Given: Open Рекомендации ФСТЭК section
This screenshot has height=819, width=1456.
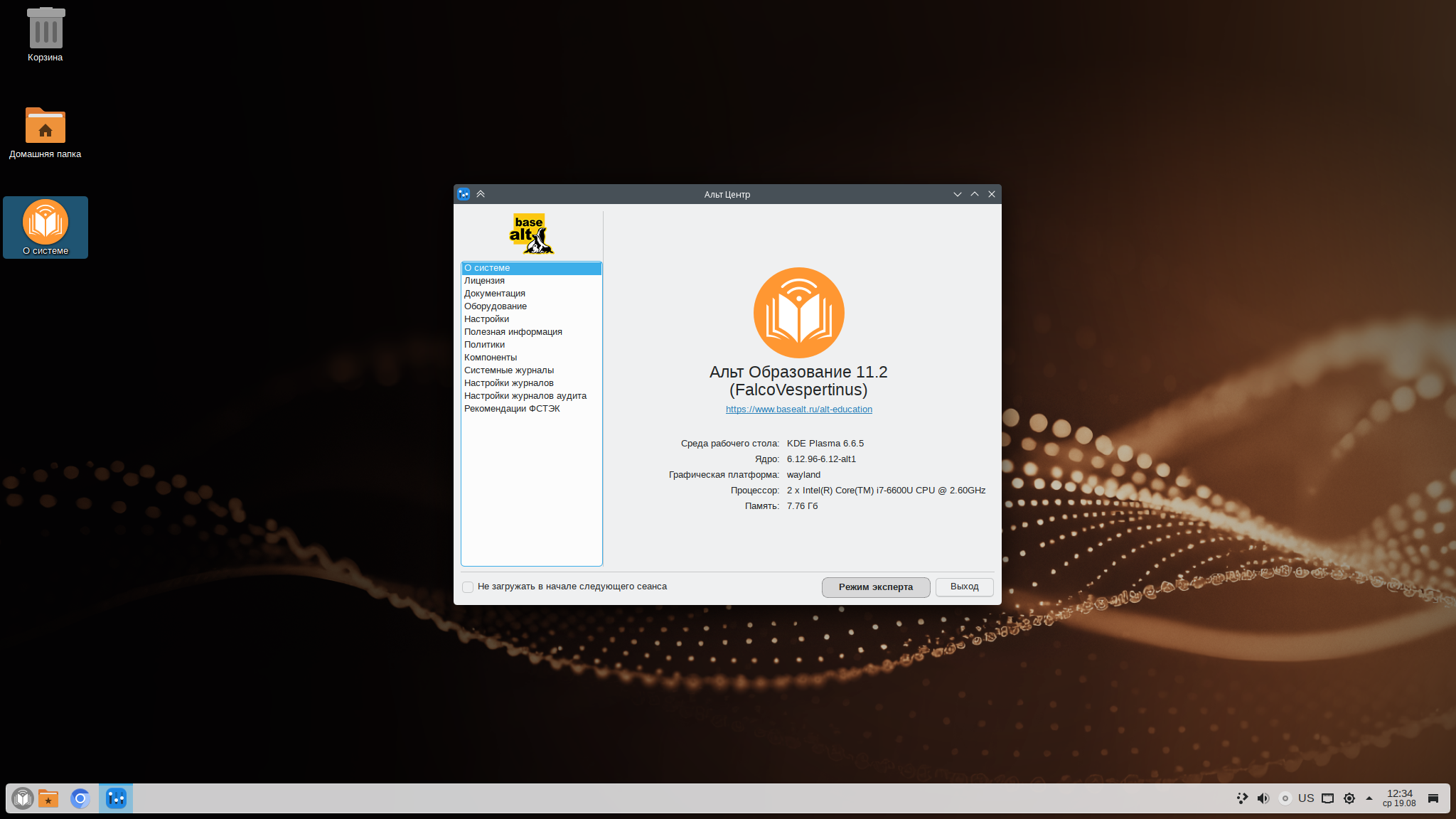Looking at the screenshot, I should tap(532, 409).
